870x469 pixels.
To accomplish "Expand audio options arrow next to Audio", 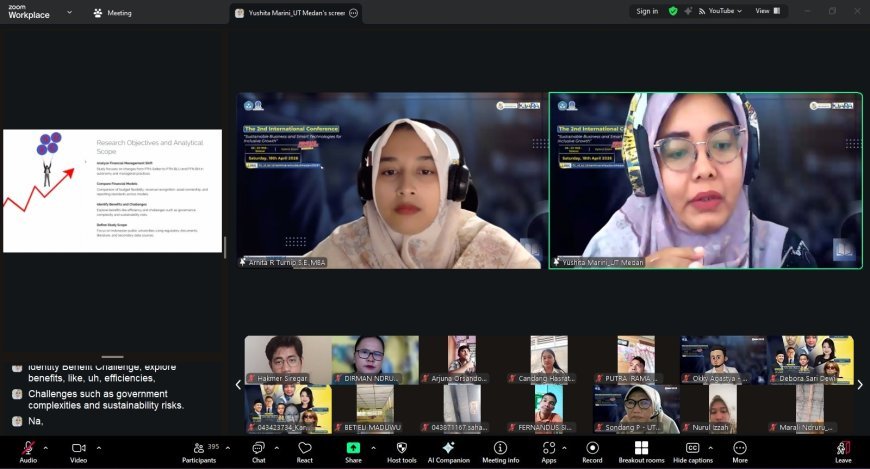I will [x=45, y=447].
